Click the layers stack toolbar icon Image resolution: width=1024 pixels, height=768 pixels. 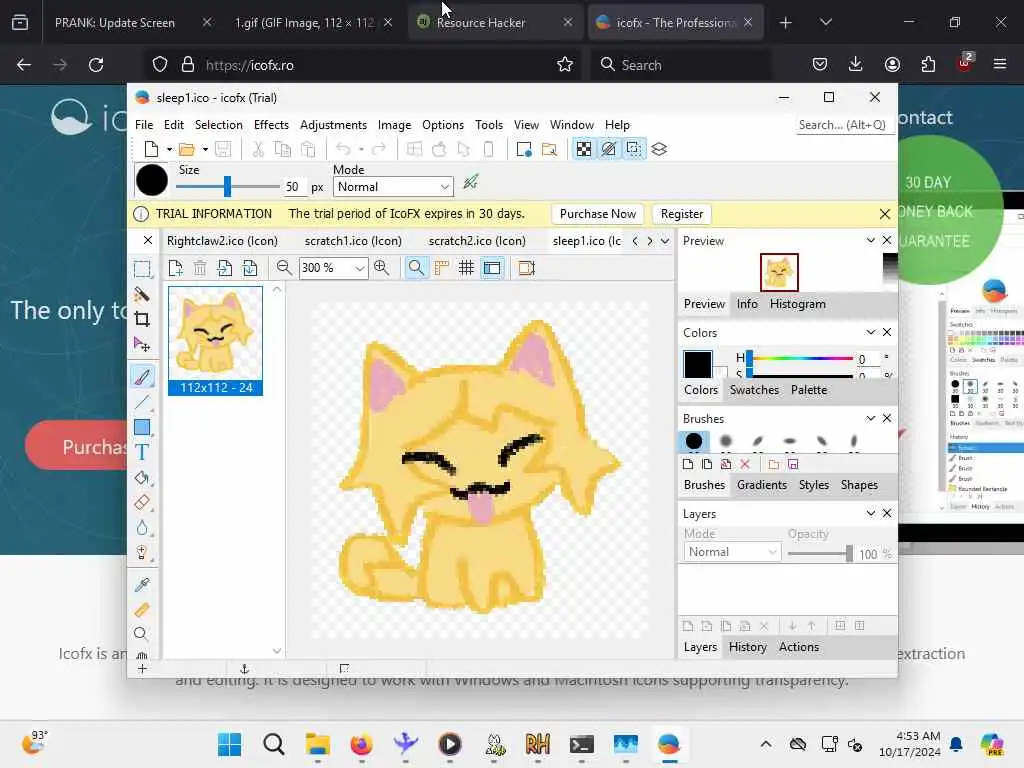[659, 149]
